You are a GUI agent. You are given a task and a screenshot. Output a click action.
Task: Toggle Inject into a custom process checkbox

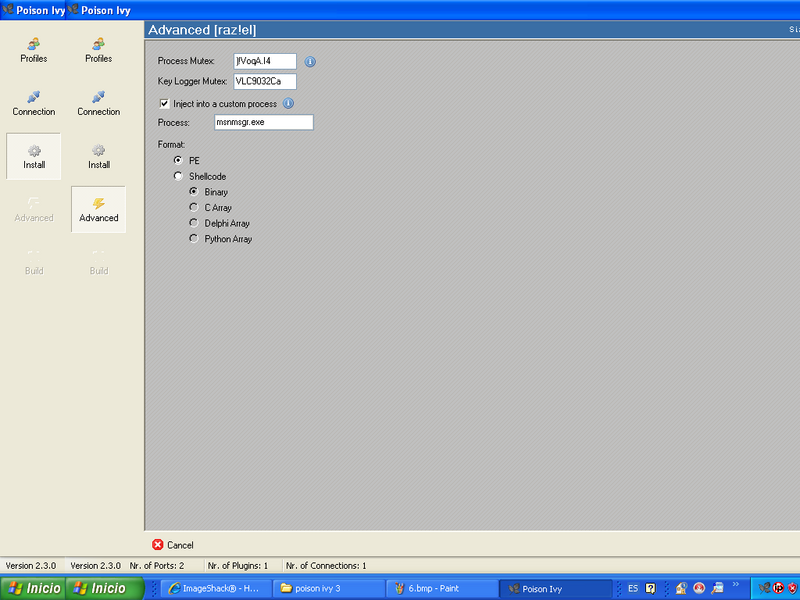pyautogui.click(x=164, y=104)
